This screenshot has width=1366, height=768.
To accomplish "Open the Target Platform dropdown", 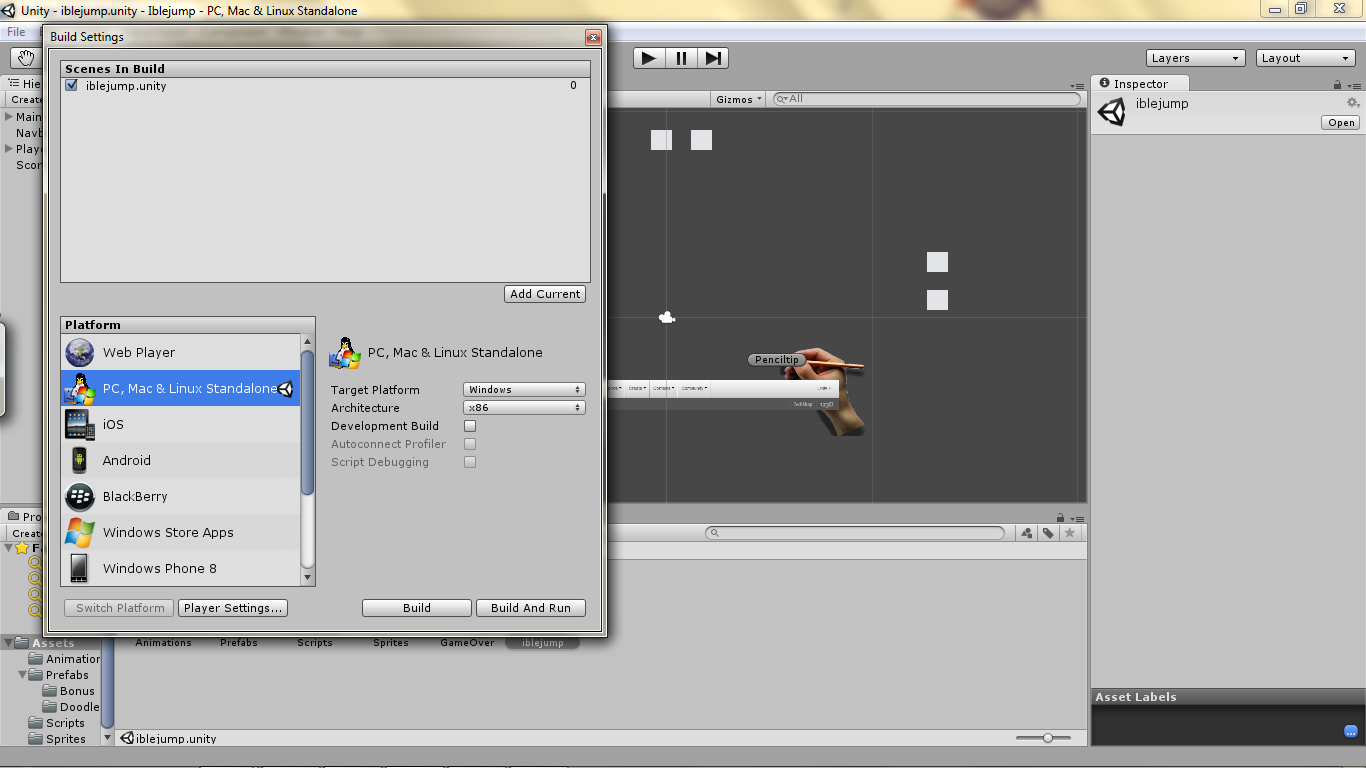I will click(x=524, y=390).
